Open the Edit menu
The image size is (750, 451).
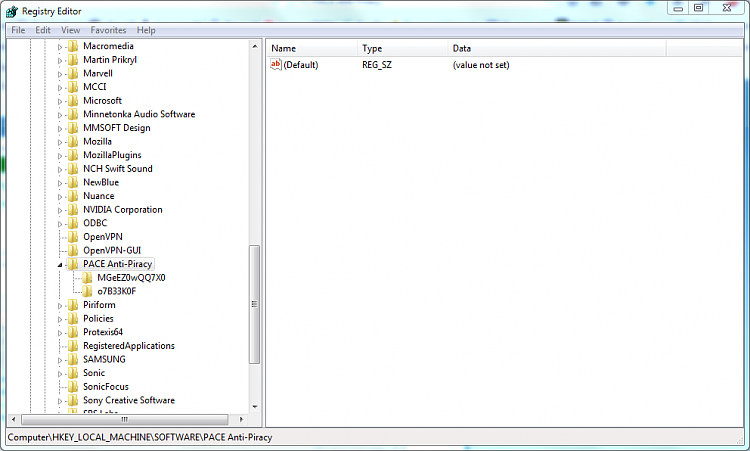(43, 30)
